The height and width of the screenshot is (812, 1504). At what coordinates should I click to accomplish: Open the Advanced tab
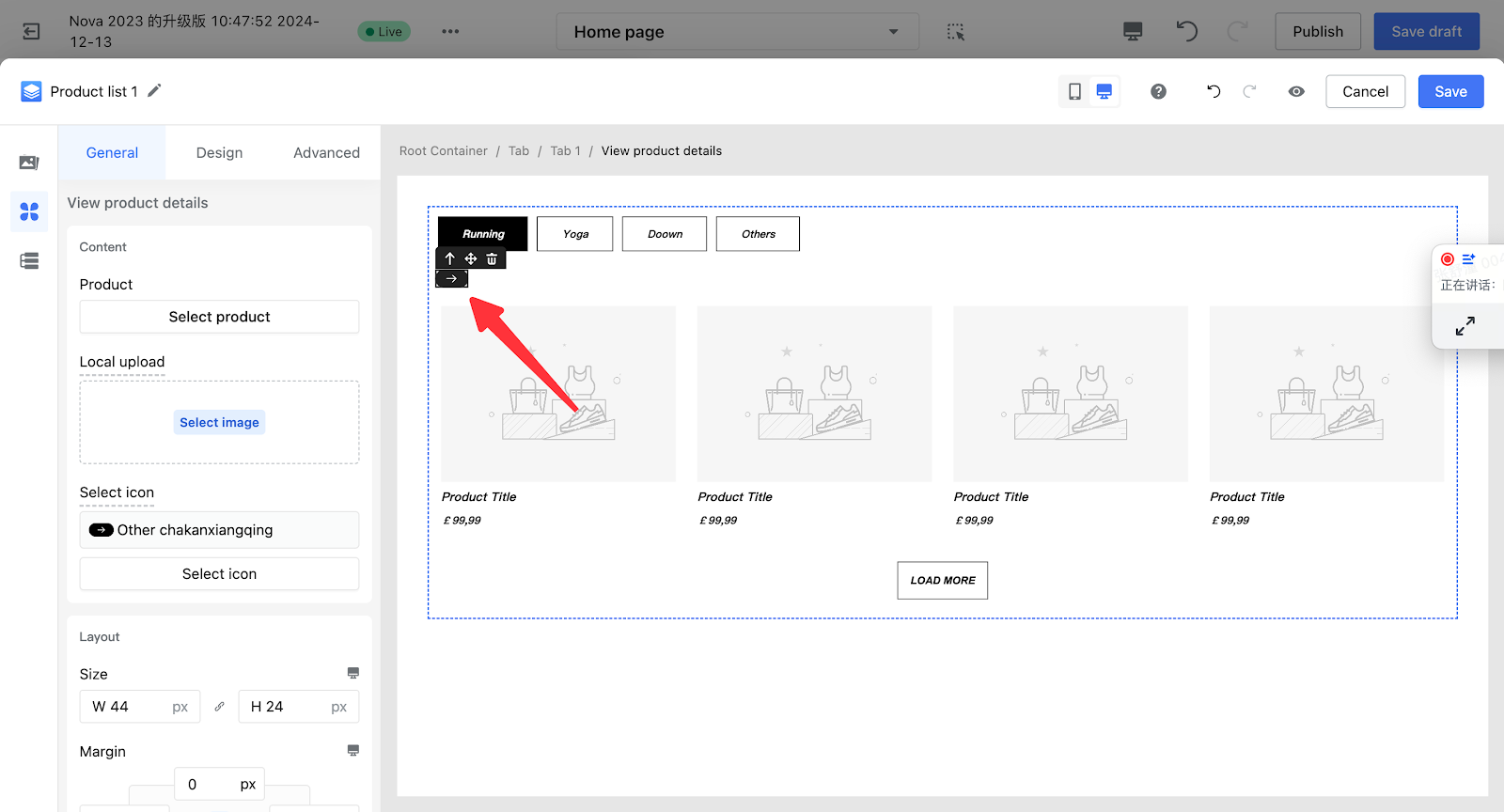[326, 152]
